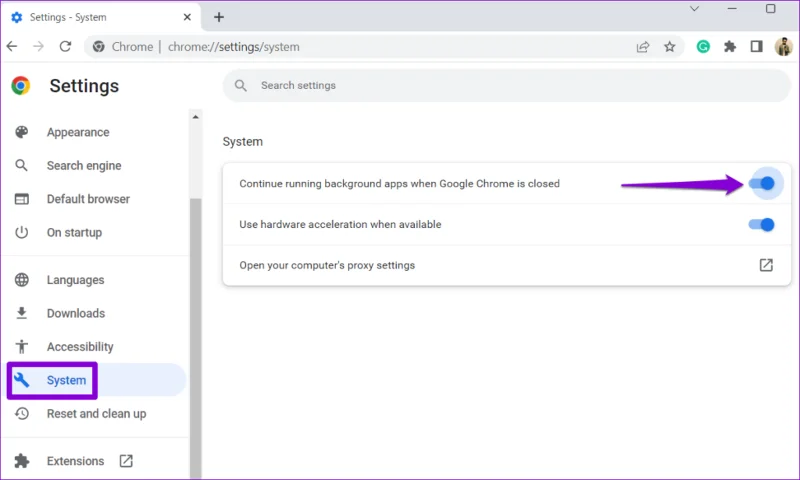Open Appearance settings
The height and width of the screenshot is (480, 800).
click(x=78, y=132)
